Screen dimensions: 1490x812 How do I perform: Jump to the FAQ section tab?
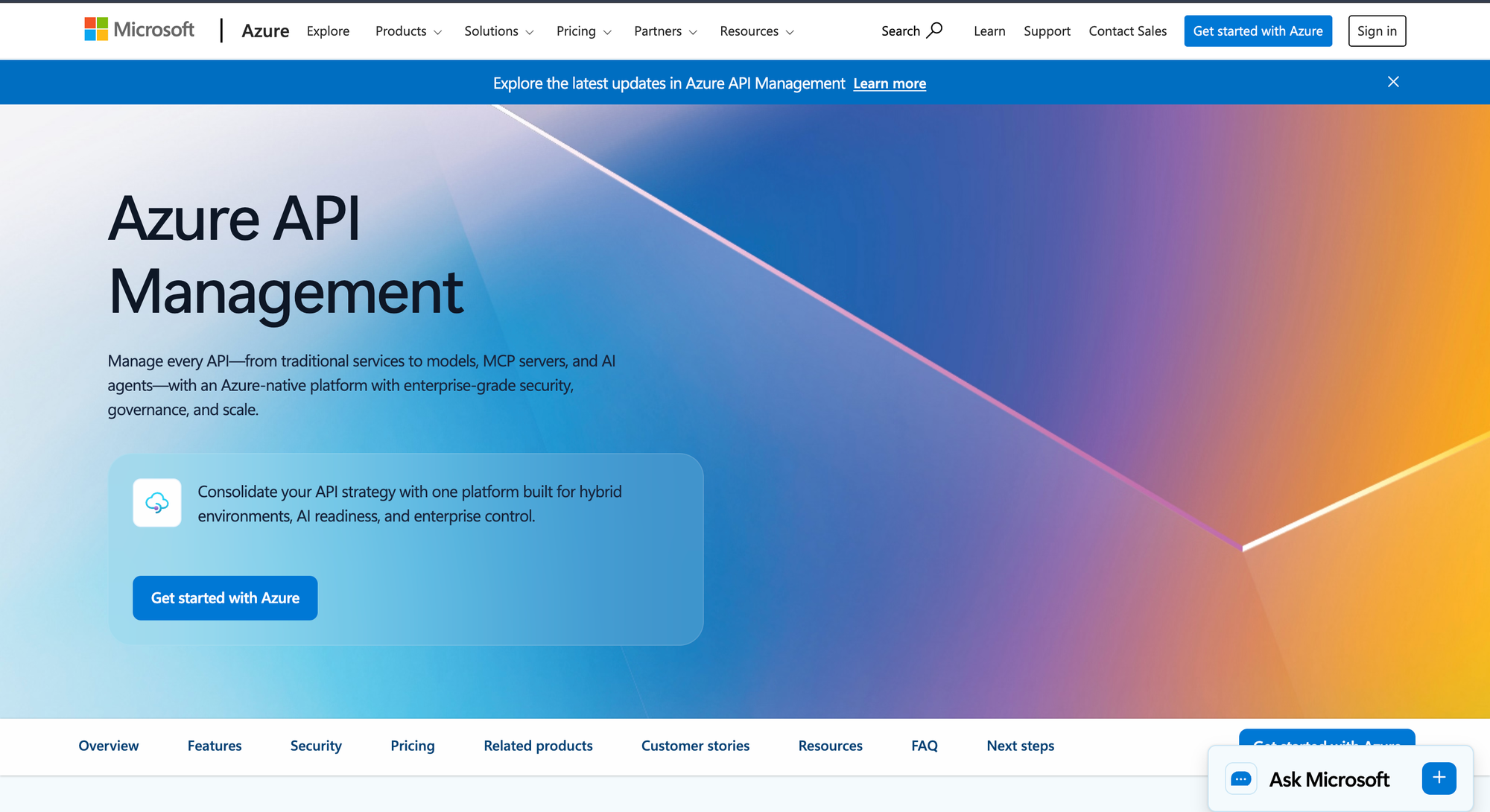(925, 746)
